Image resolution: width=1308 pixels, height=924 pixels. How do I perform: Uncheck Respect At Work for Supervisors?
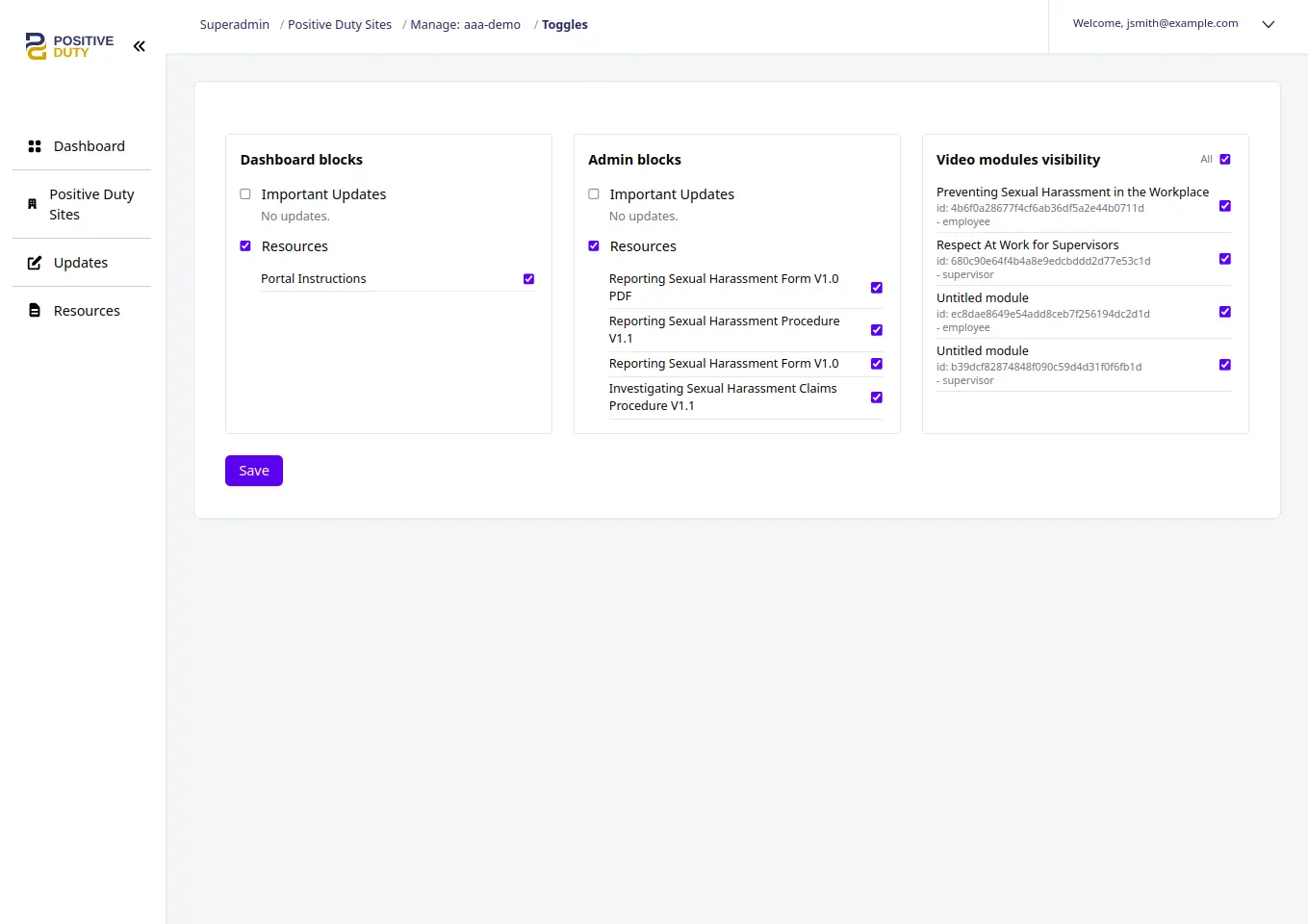click(1225, 259)
